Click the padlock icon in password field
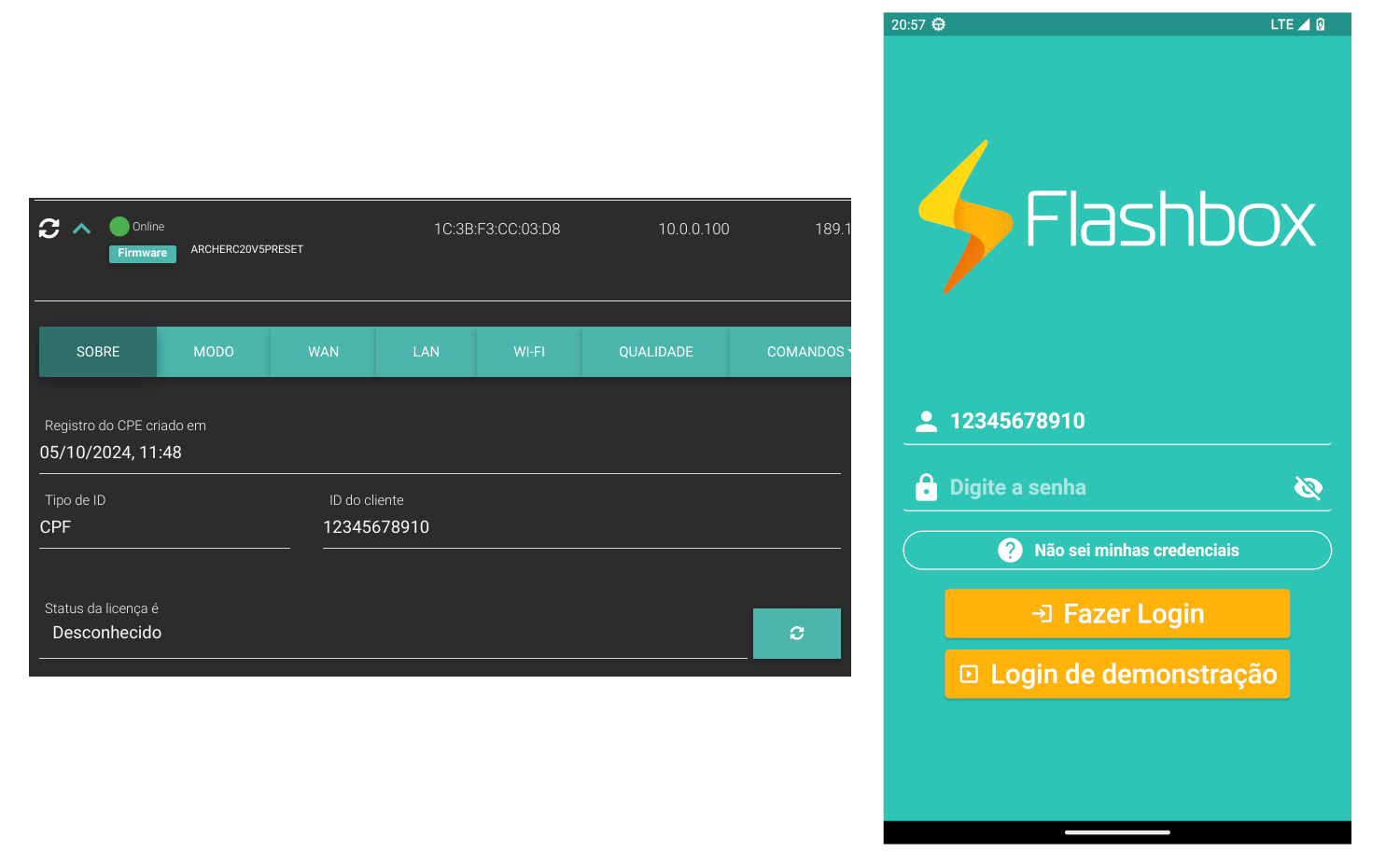This screenshot has width=1400, height=852. pos(926,487)
